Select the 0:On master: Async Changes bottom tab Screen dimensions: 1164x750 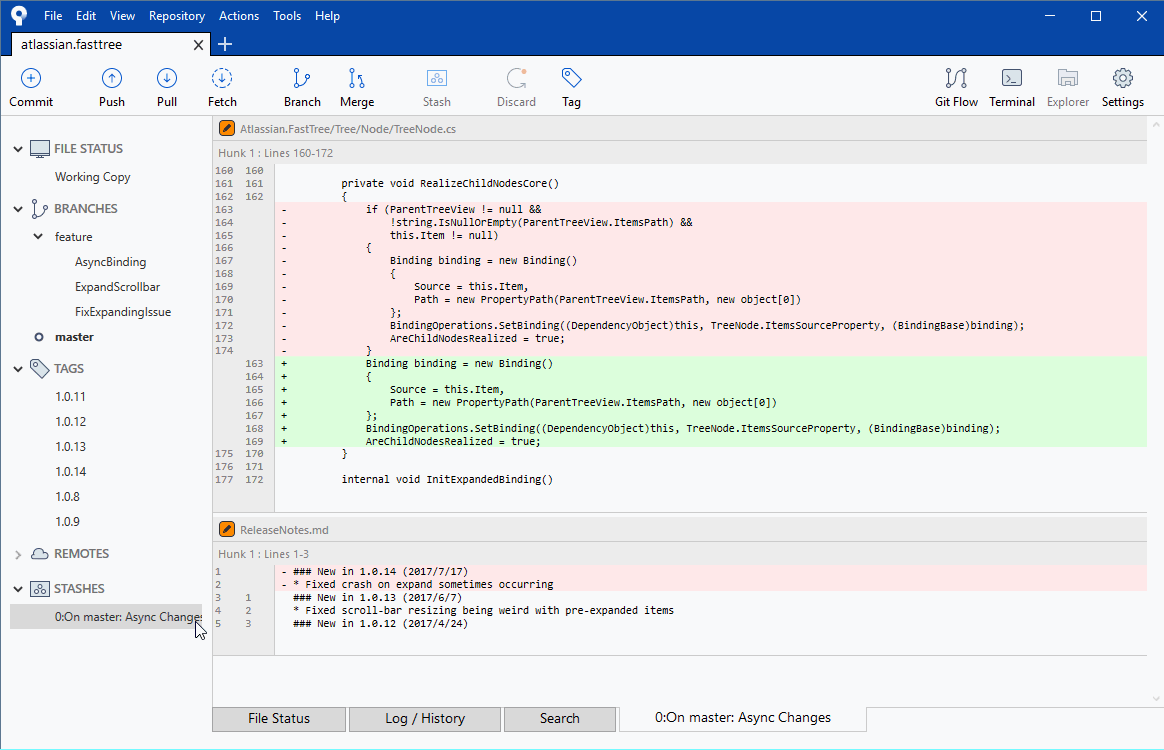(x=742, y=718)
